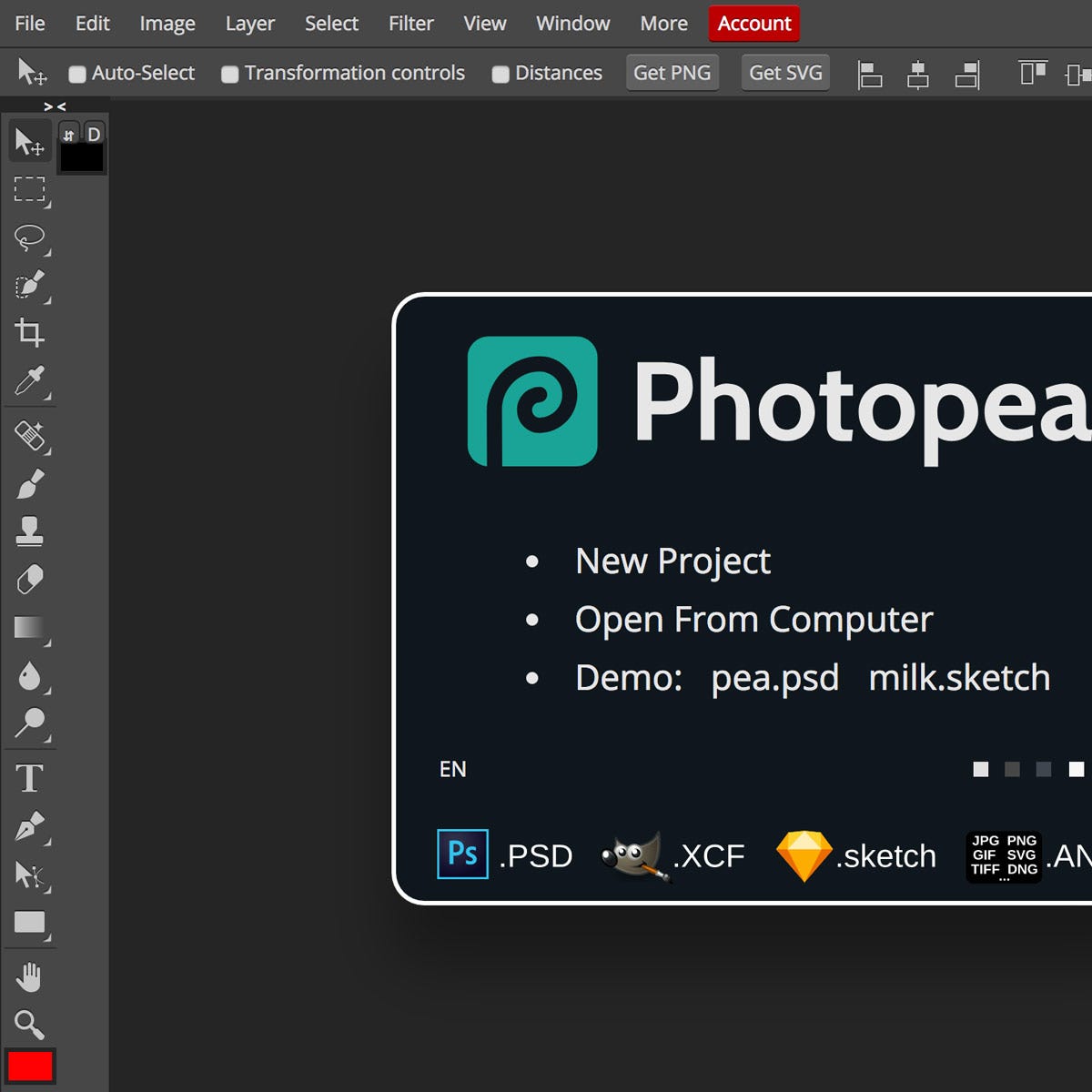This screenshot has width=1092, height=1092.
Task: Click the red Account button
Action: (754, 24)
